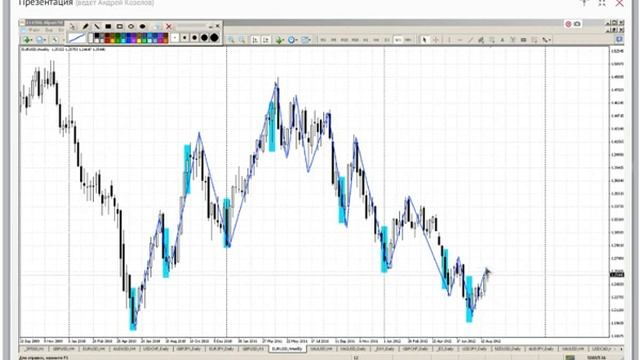Image resolution: width=640 pixels, height=360 pixels.
Task: Choose the largest pen thickness dot
Action: 214,38
